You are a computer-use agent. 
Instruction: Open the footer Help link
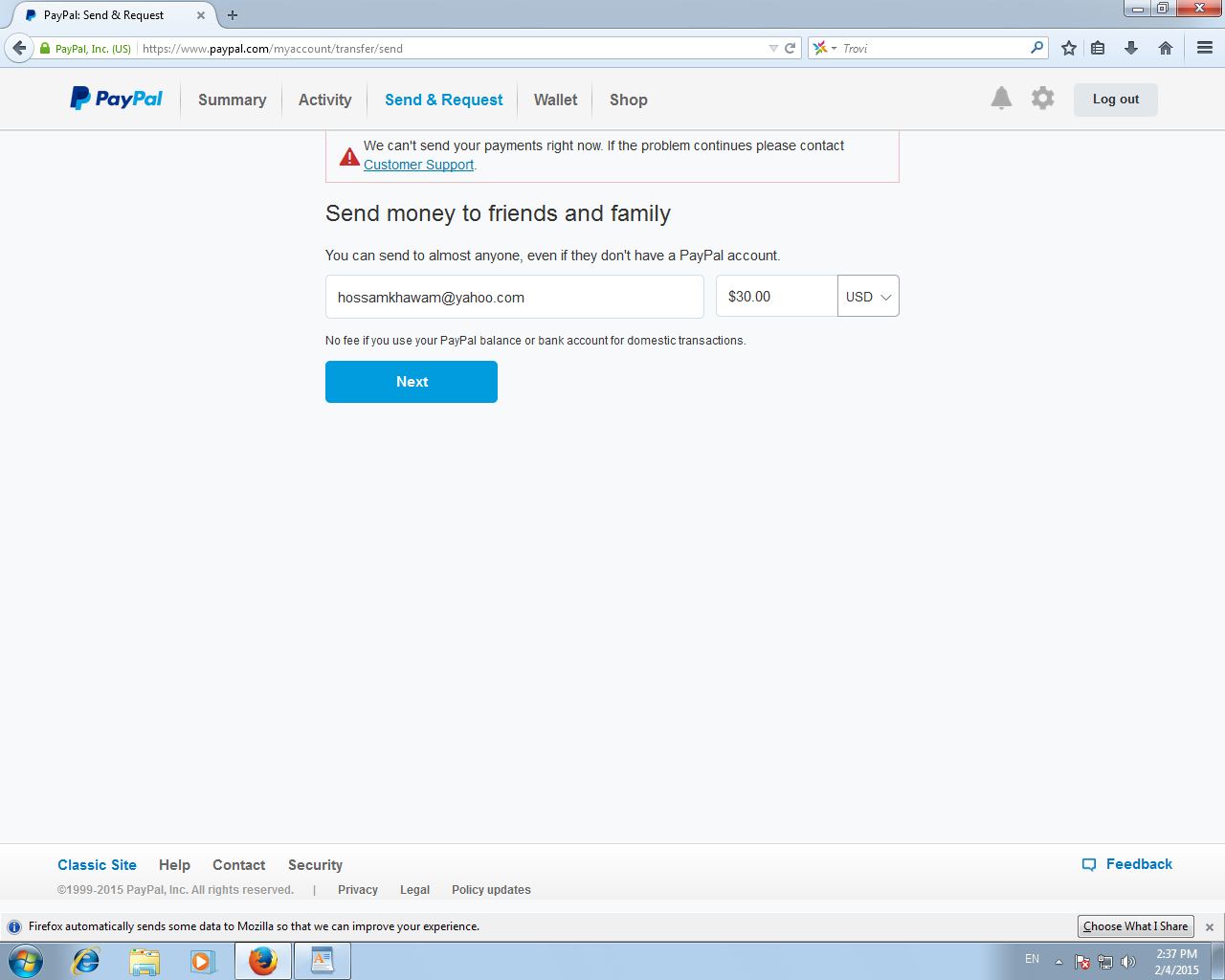click(x=174, y=865)
